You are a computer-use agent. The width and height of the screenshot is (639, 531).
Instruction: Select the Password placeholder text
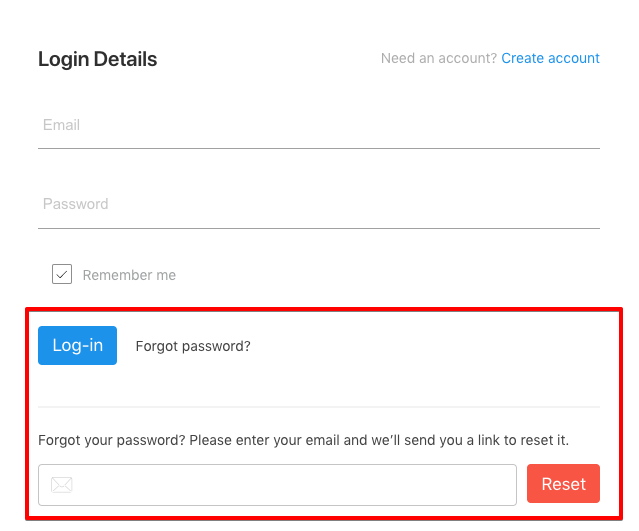click(x=75, y=204)
